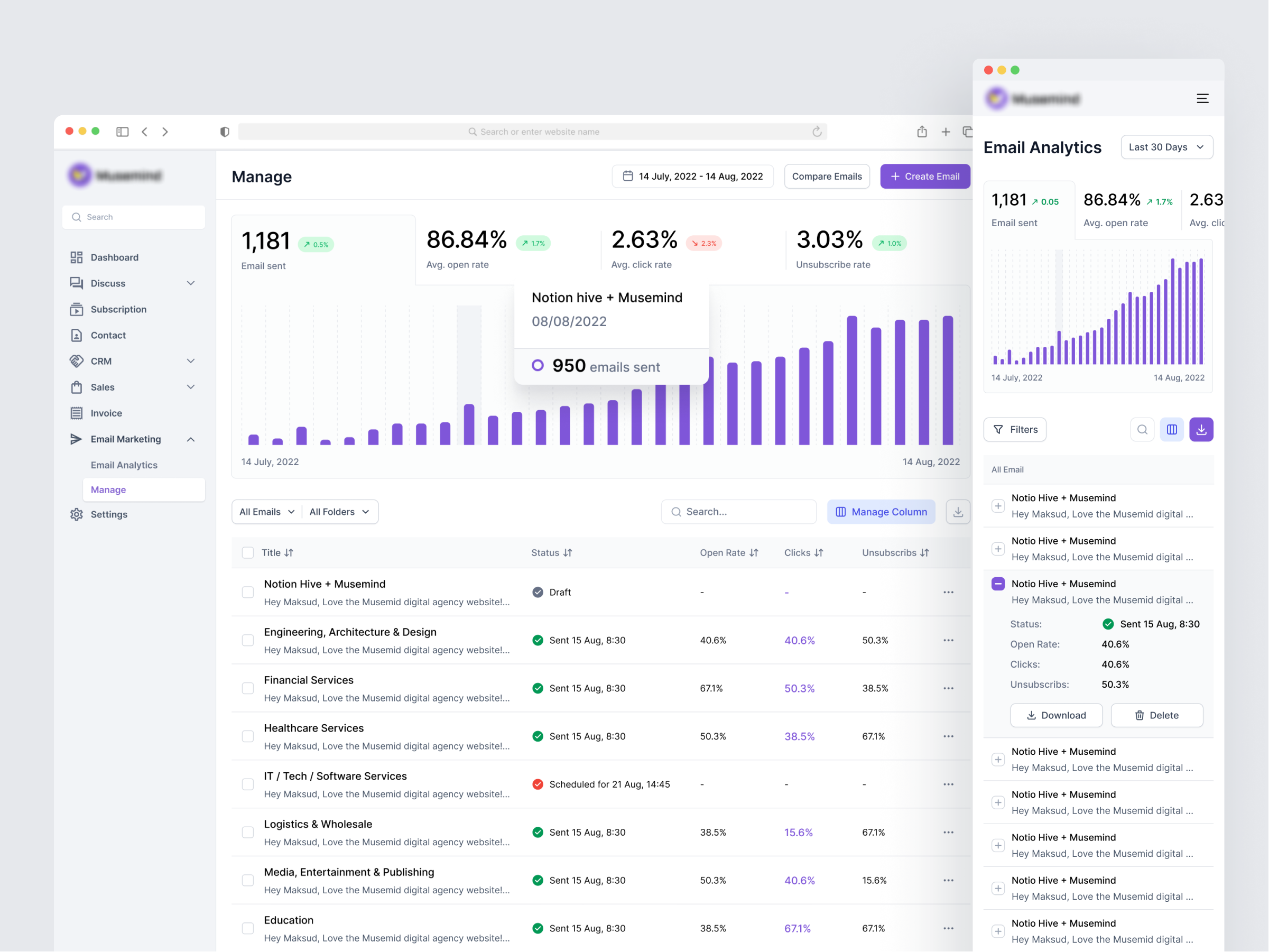Open the Last 30 Days dropdown
This screenshot has width=1269, height=952.
click(x=1166, y=147)
